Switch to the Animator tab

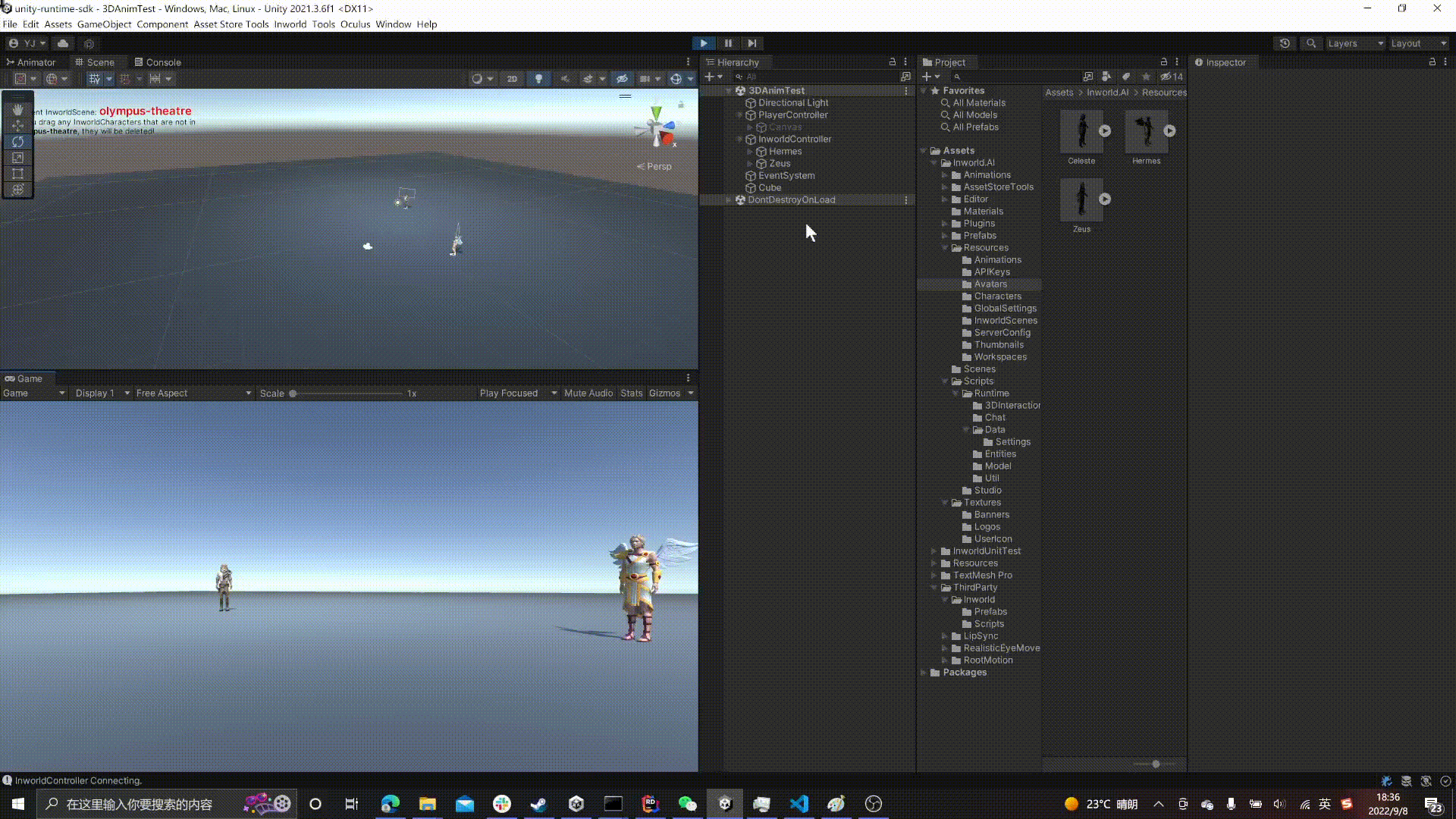point(30,62)
